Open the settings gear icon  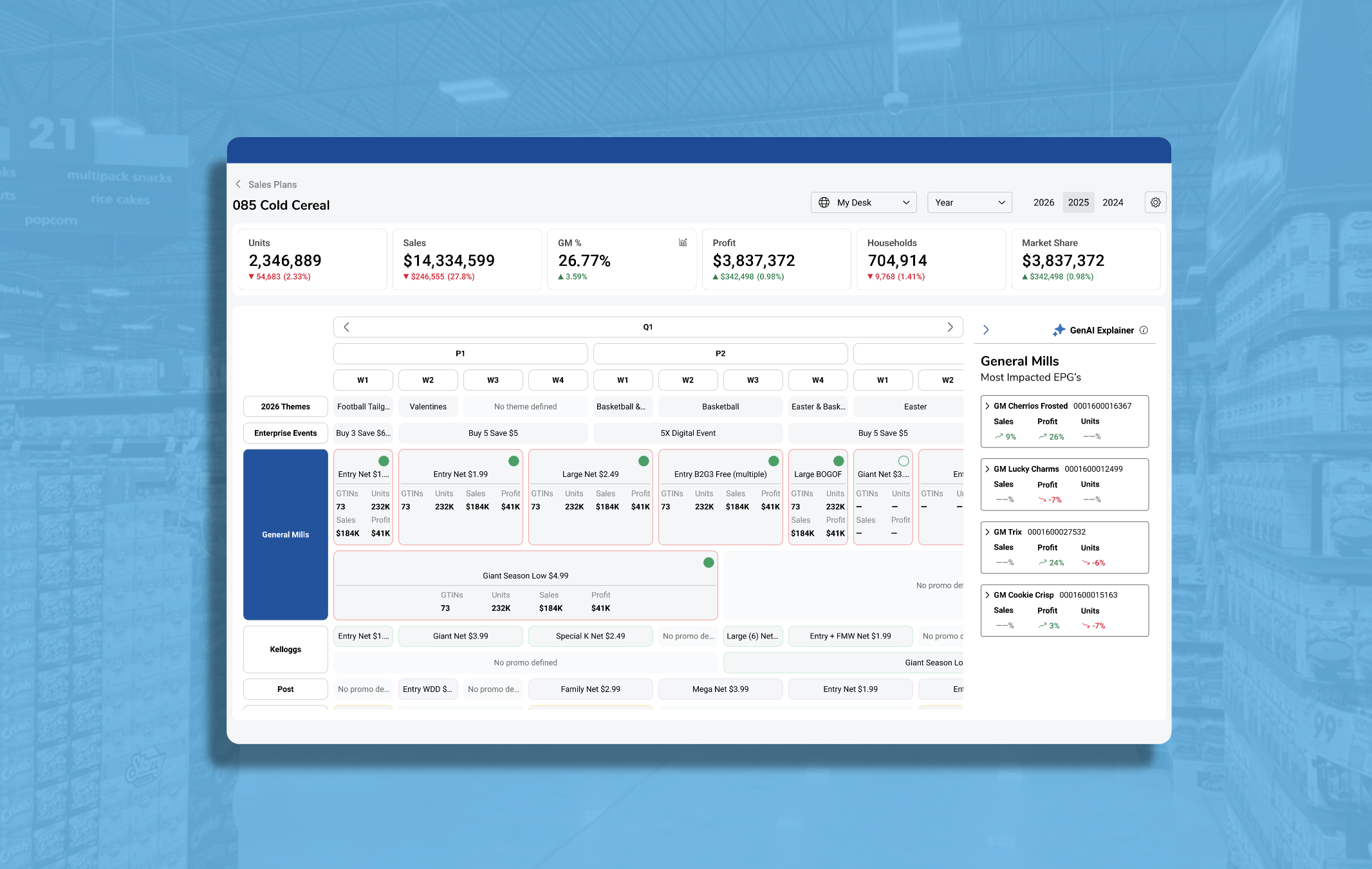point(1155,202)
